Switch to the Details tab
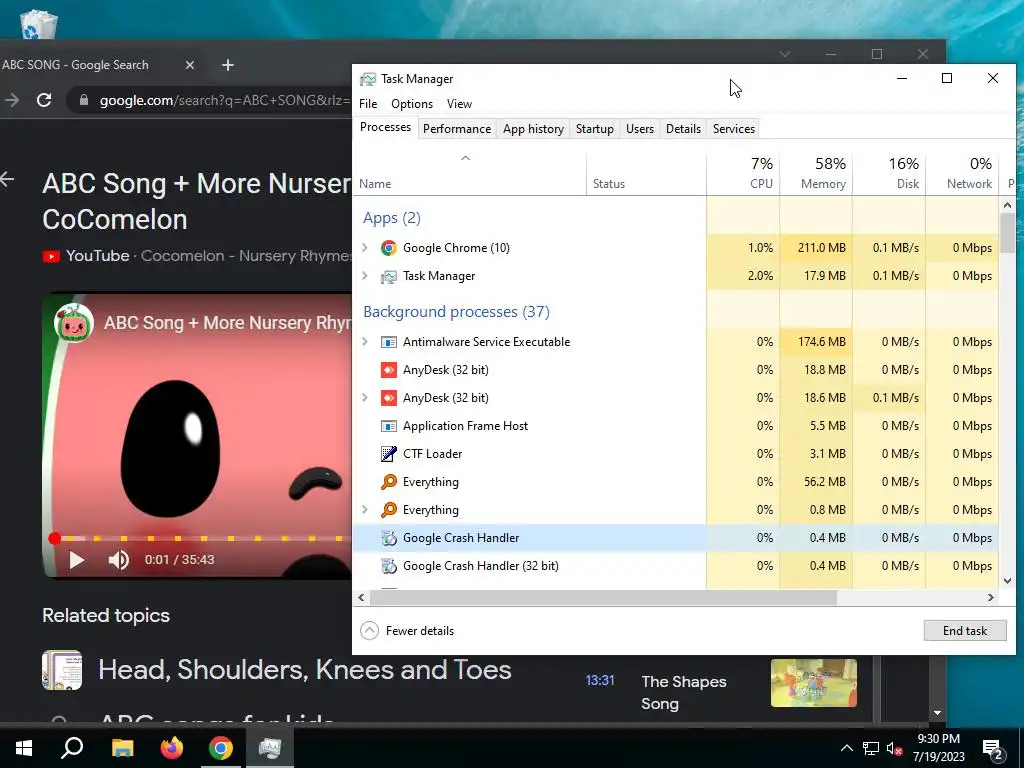The height and width of the screenshot is (768, 1024). pyautogui.click(x=683, y=129)
